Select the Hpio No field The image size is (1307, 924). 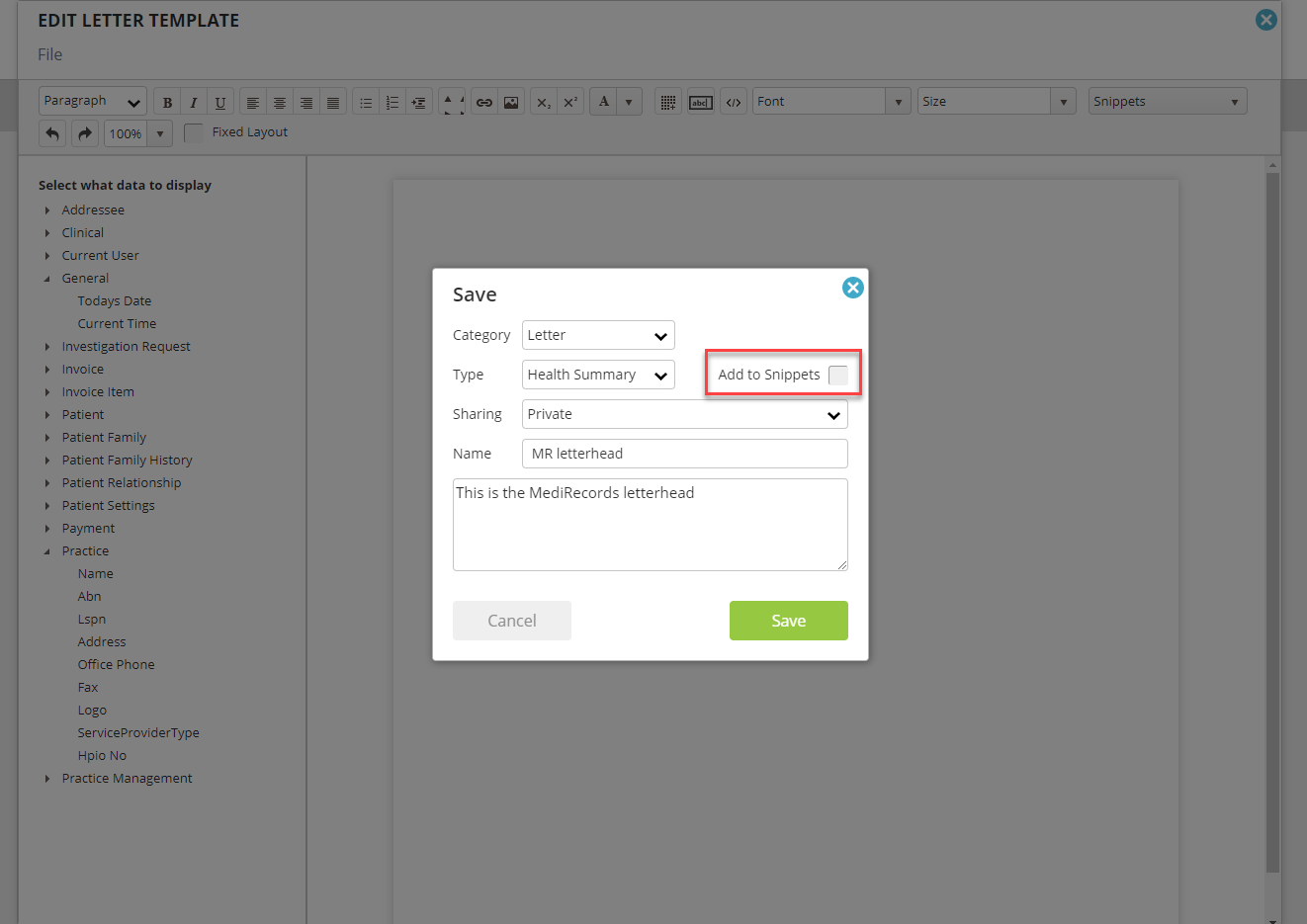[x=102, y=756]
